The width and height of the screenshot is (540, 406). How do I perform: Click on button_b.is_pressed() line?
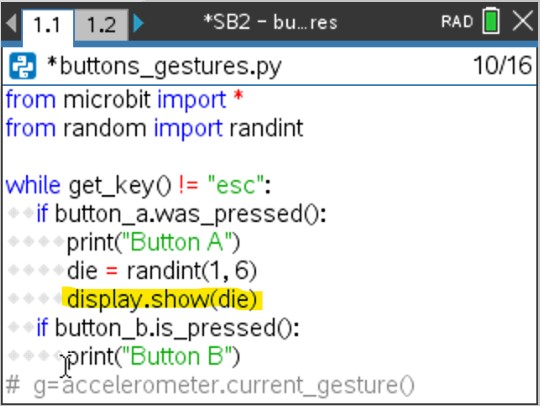[168, 328]
